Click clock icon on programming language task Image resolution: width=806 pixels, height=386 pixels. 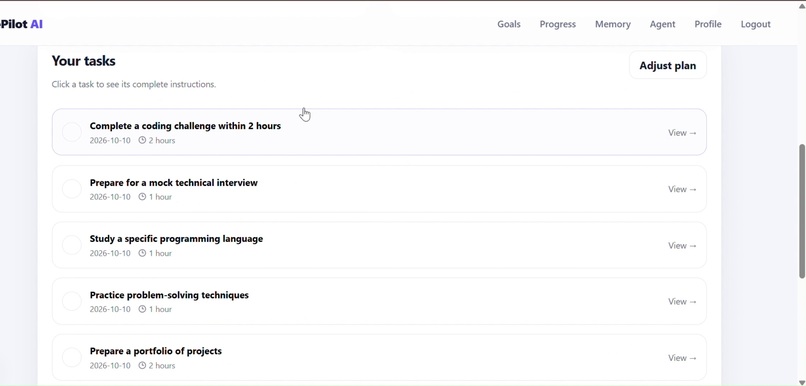coord(142,253)
